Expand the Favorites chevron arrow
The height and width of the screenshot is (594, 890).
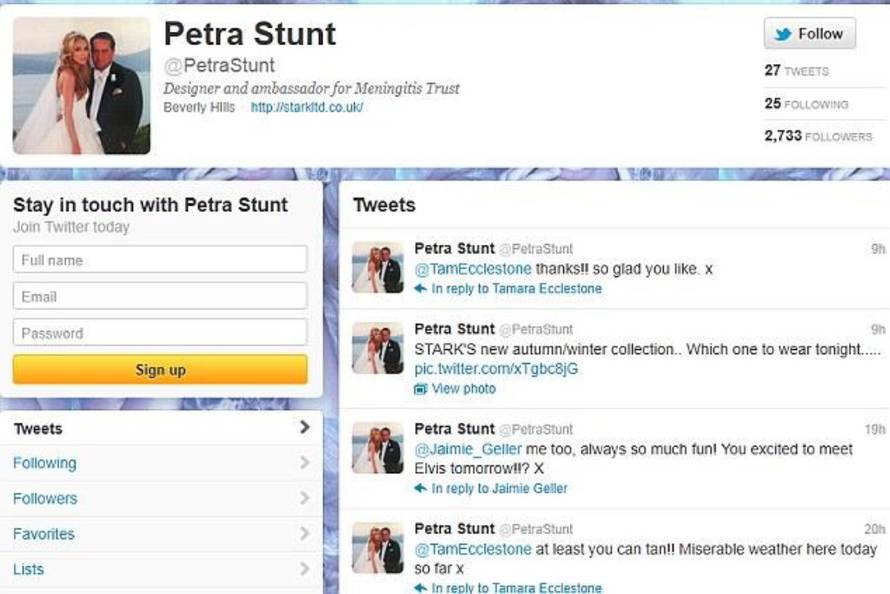coord(304,534)
